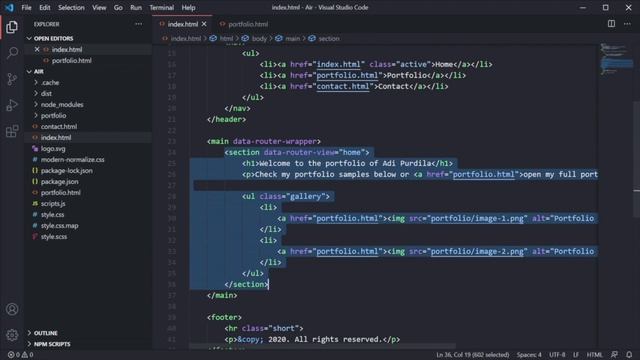Select index.html in the AIR file tree
Image resolution: width=640 pixels, height=360 pixels.
tap(56, 138)
